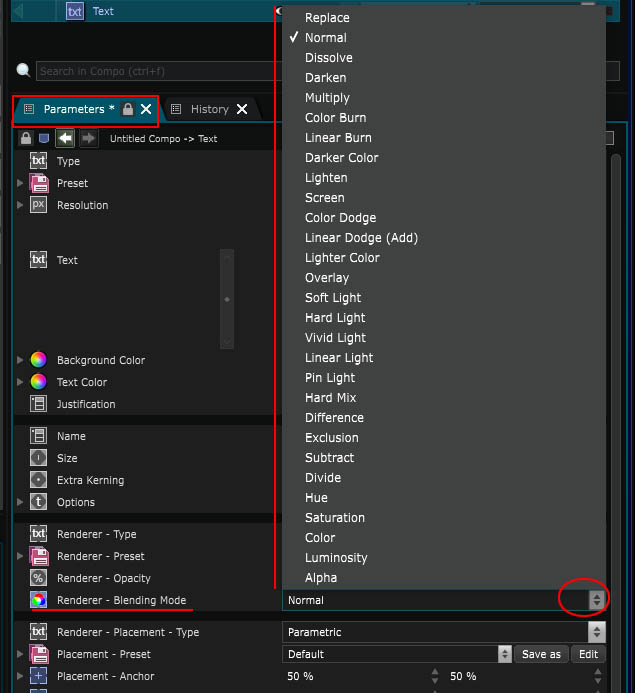635x693 pixels.
Task: Select Multiply from the blending mode list
Action: 327,98
